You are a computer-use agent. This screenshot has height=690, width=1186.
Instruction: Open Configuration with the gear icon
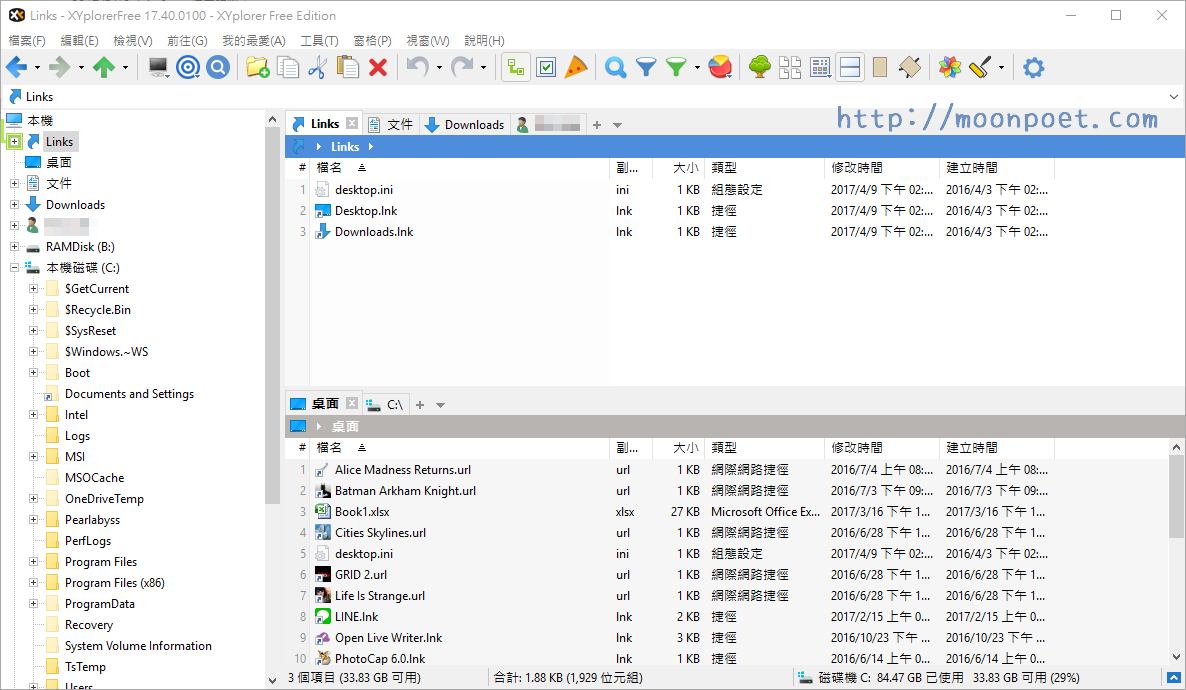click(1033, 67)
